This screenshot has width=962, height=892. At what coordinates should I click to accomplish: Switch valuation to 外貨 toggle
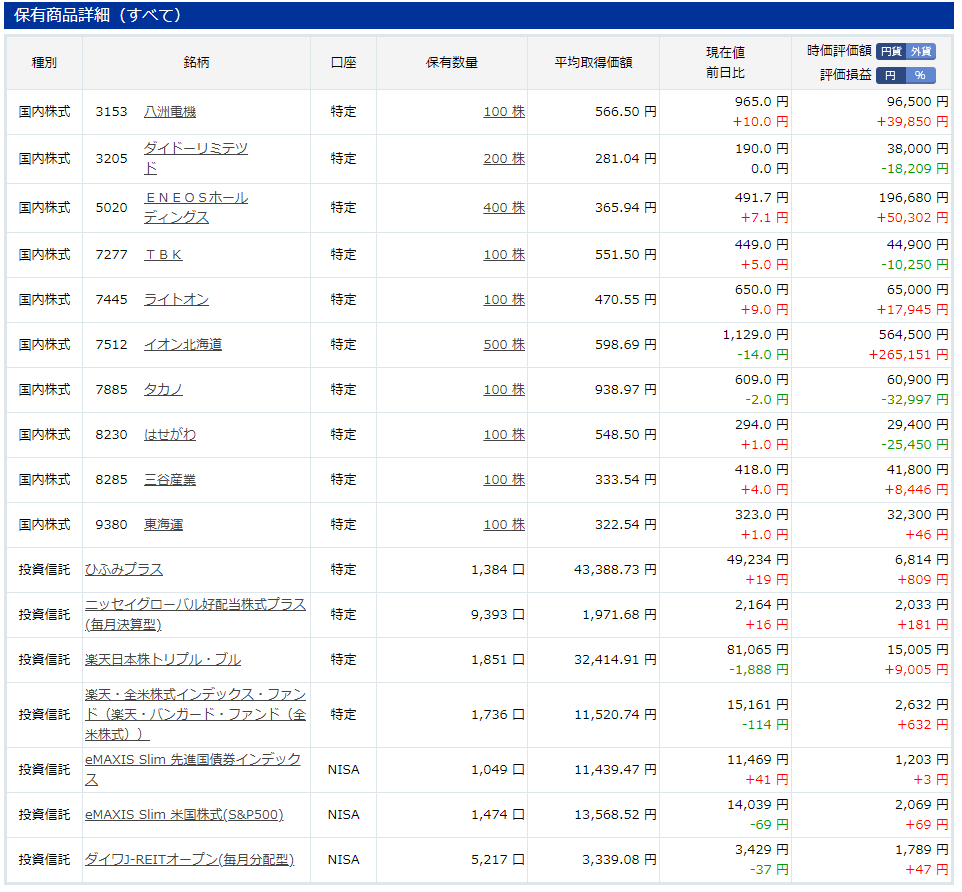(921, 52)
